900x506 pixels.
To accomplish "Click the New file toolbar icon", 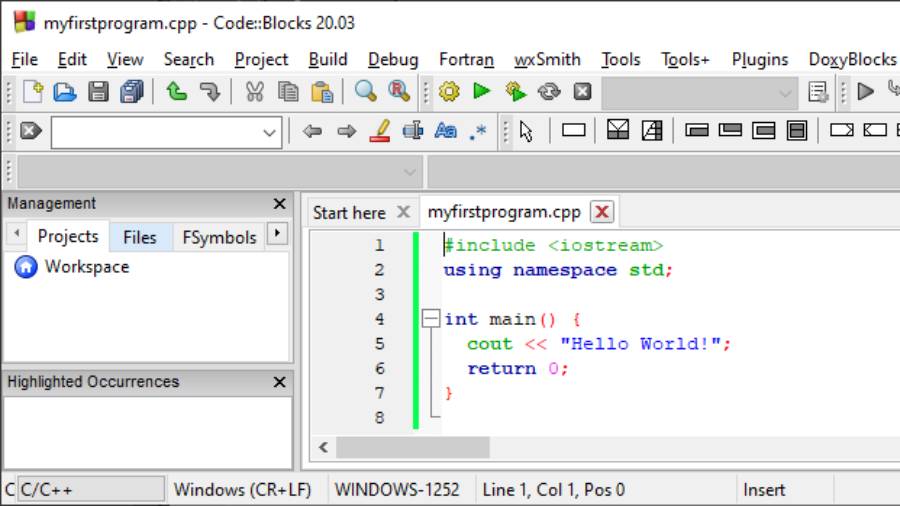I will point(33,93).
